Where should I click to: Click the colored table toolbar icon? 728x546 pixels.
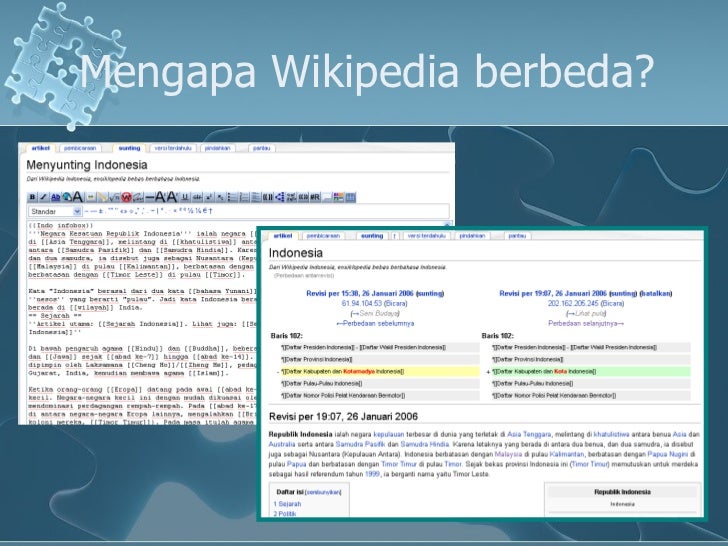(x=338, y=197)
